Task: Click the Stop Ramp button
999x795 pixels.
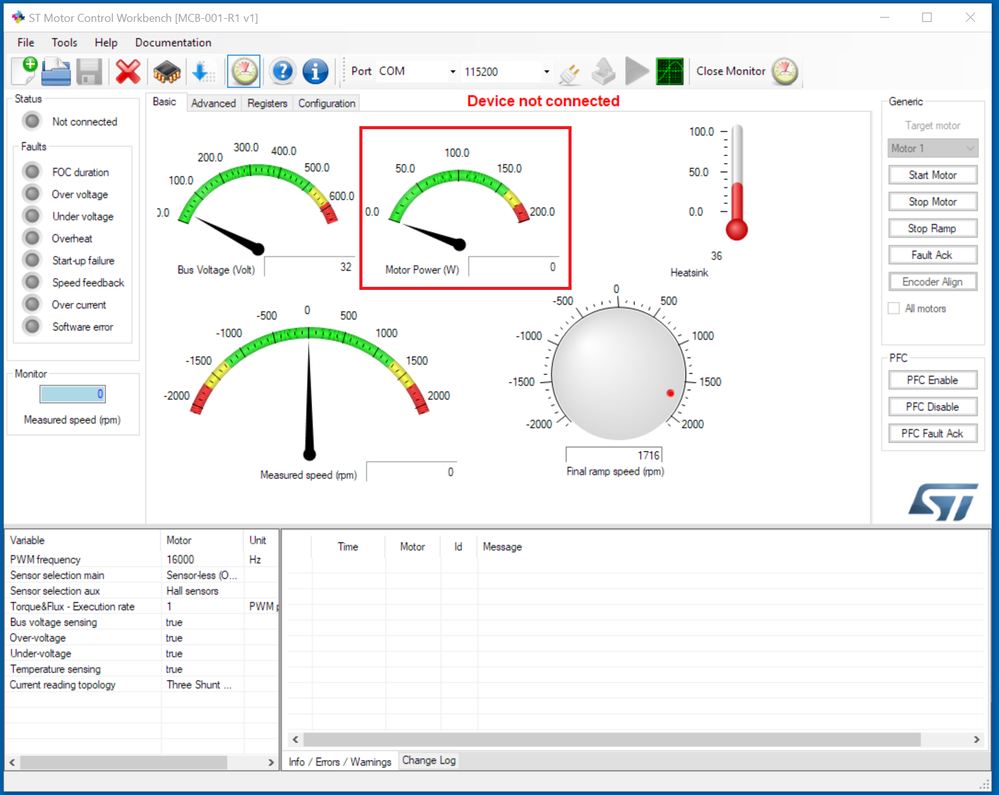Action: [x=933, y=229]
